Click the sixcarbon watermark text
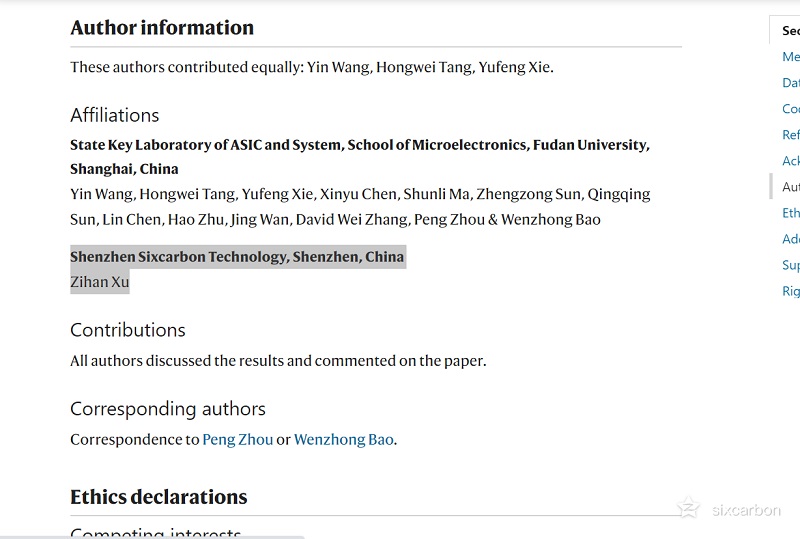 click(746, 510)
